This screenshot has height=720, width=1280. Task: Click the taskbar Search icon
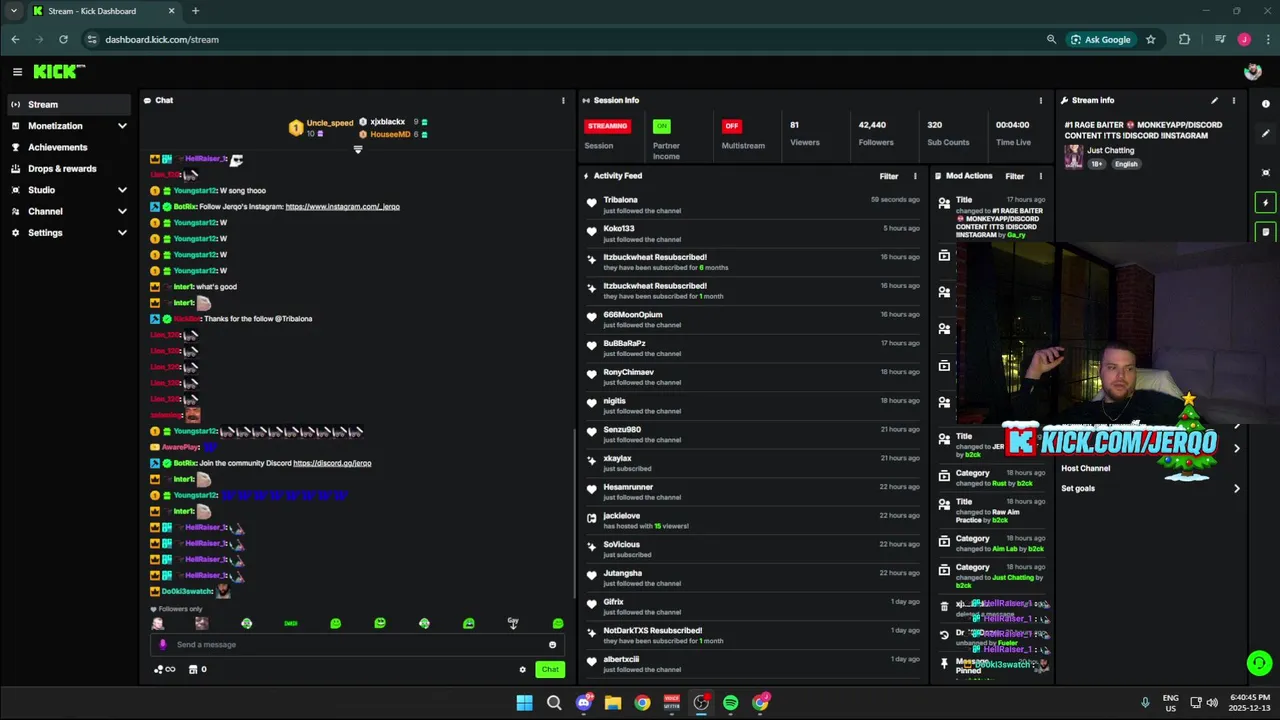(x=554, y=702)
